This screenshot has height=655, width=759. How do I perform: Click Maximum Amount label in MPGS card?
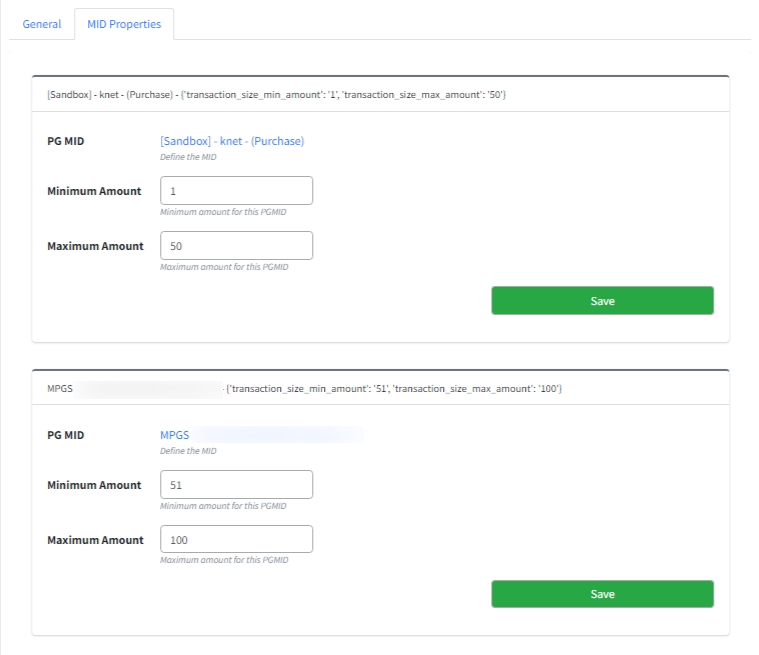(x=95, y=540)
